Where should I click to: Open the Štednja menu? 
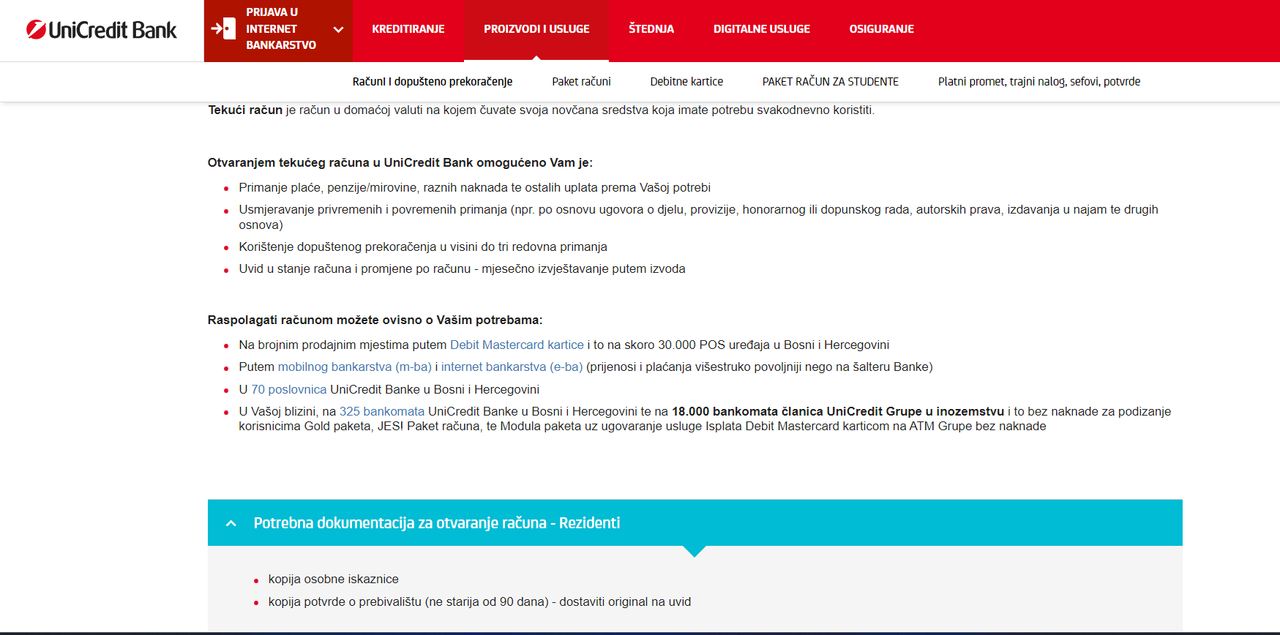tap(651, 29)
